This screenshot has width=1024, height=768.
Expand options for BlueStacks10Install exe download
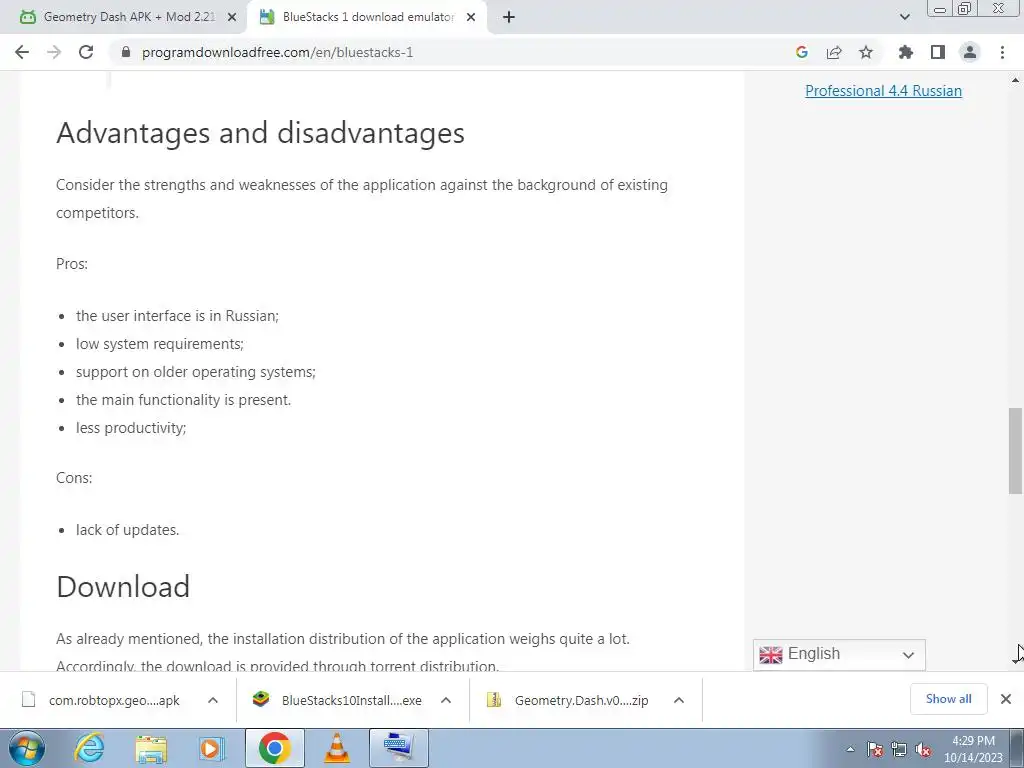[446, 700]
